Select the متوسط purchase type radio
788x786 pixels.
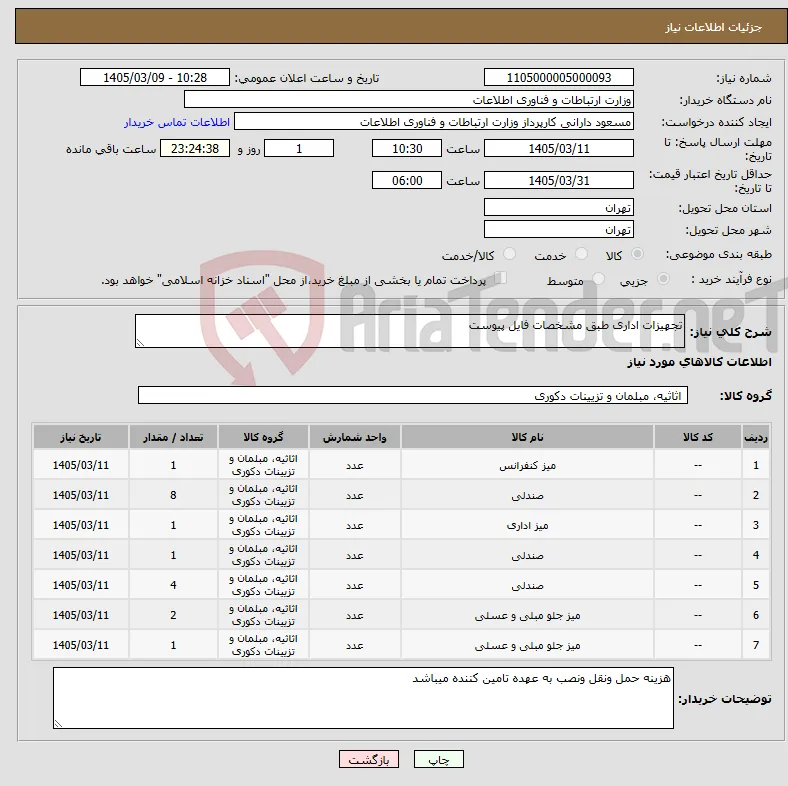[x=598, y=279]
